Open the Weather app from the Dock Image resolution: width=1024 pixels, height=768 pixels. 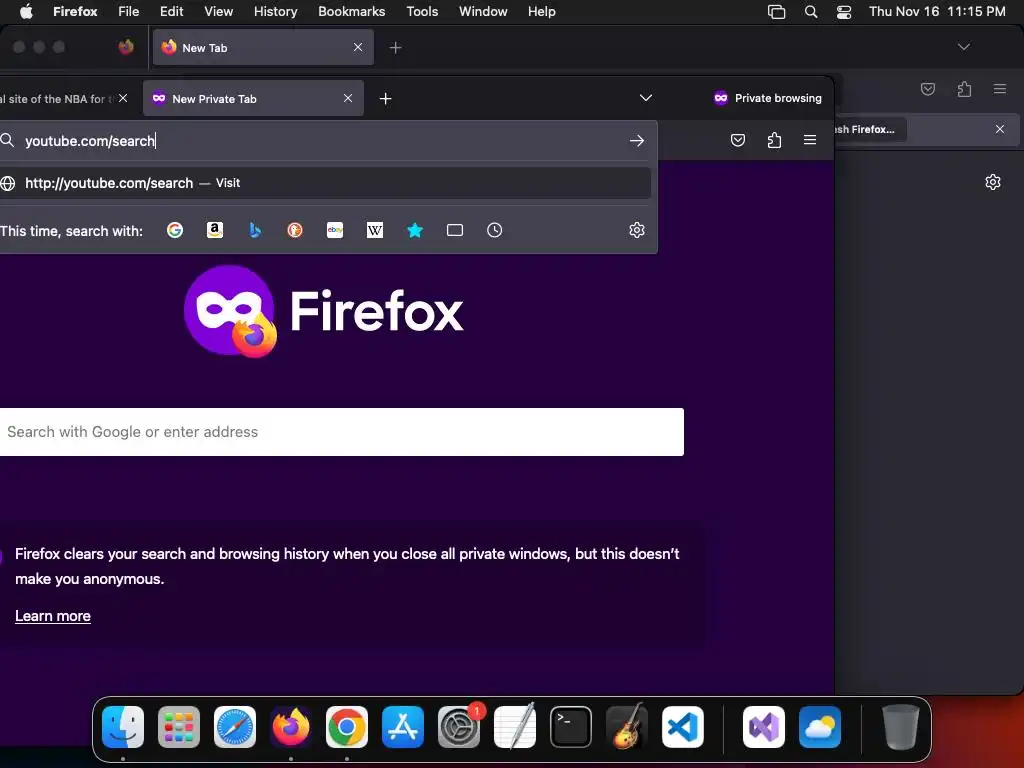point(820,727)
